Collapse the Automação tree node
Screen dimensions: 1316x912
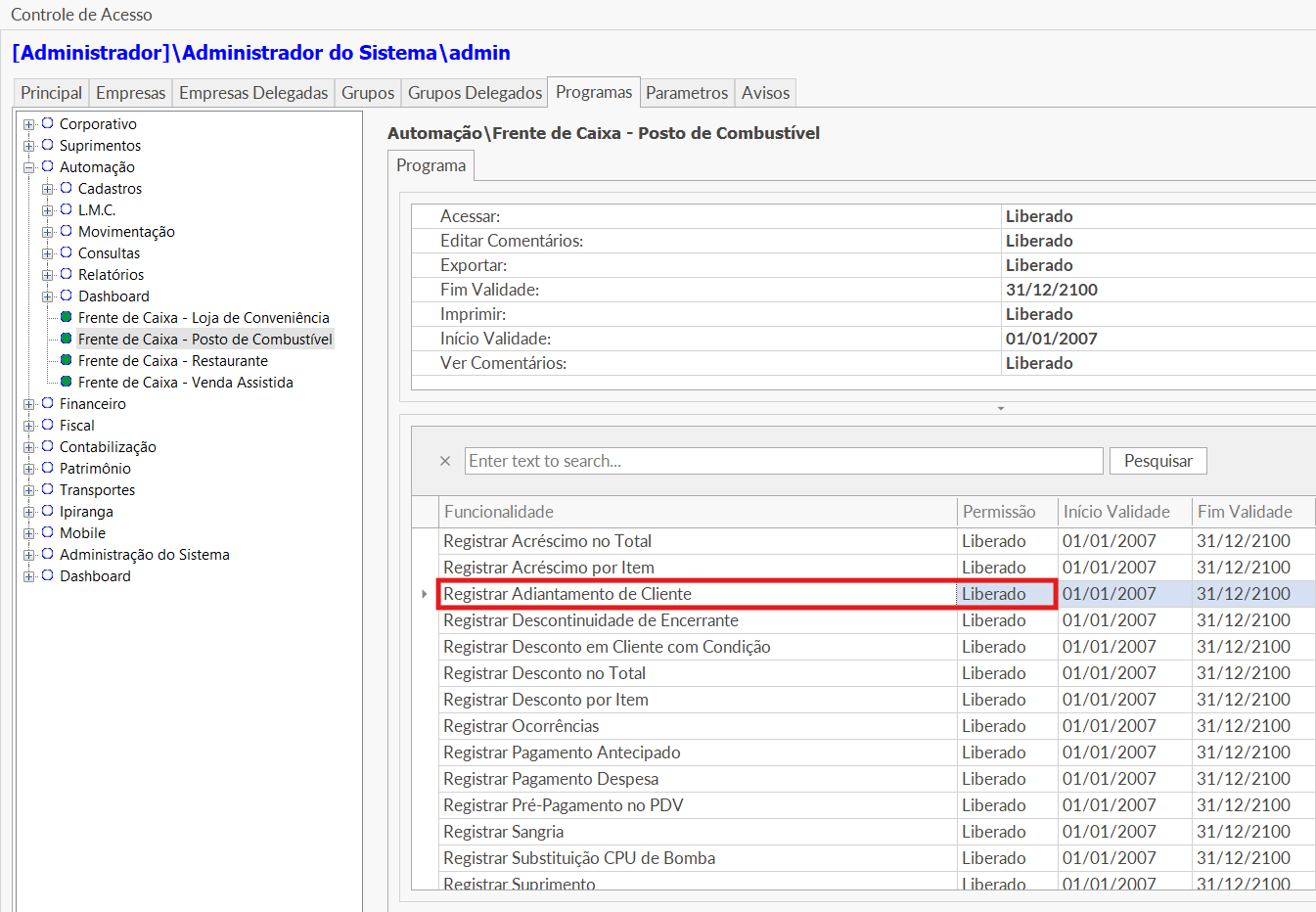point(29,167)
